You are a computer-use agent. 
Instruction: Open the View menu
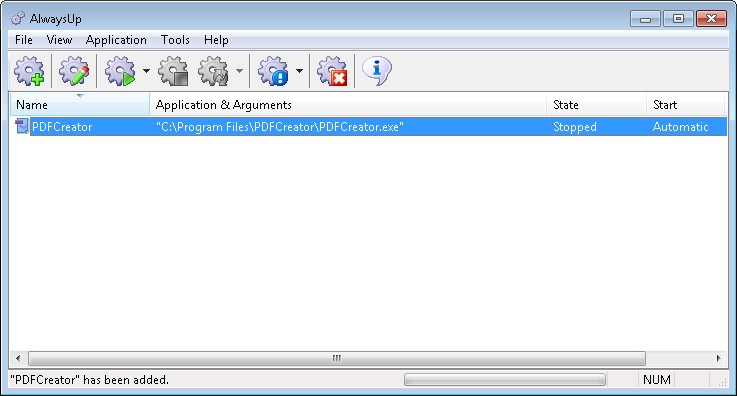(x=59, y=40)
